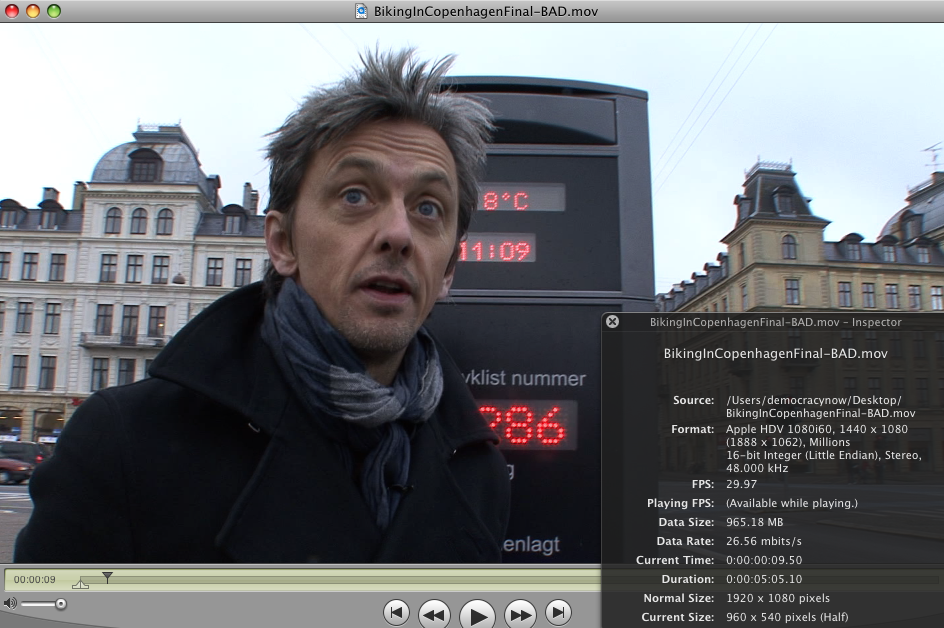The image size is (944, 628).
Task: Click the Fast Forward button
Action: pyautogui.click(x=520, y=613)
